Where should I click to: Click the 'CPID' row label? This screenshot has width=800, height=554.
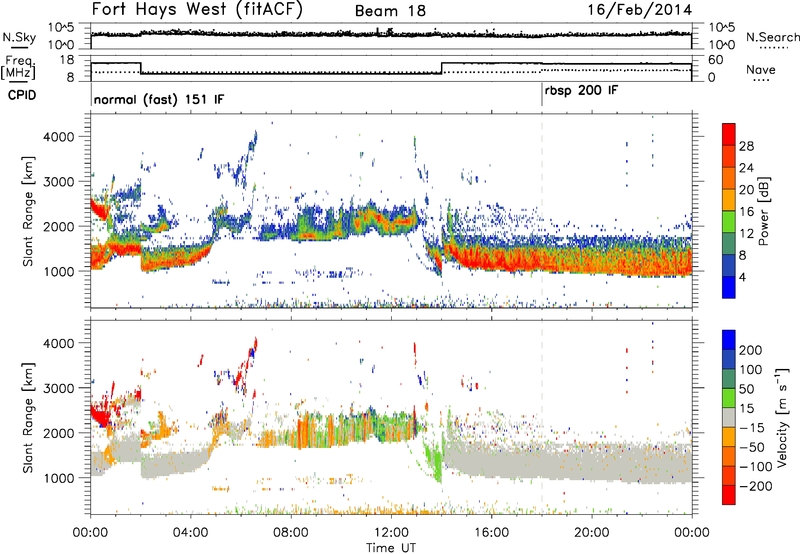(x=22, y=95)
